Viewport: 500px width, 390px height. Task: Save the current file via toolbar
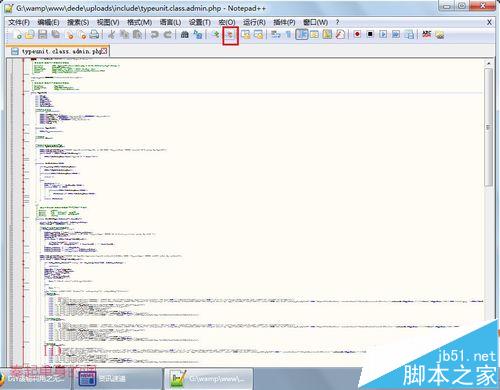coord(42,34)
